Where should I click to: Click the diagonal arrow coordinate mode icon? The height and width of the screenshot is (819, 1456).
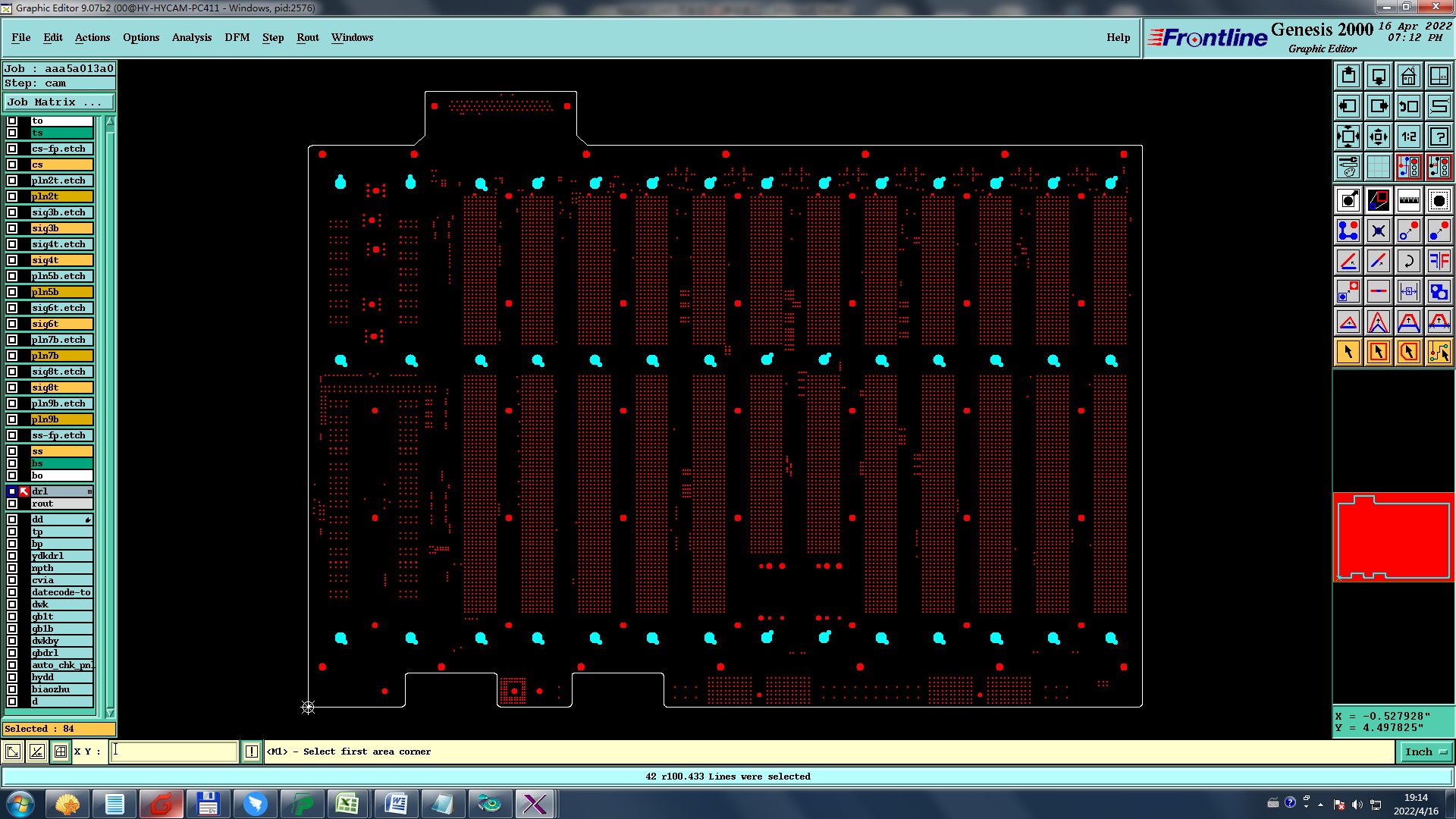(x=13, y=752)
